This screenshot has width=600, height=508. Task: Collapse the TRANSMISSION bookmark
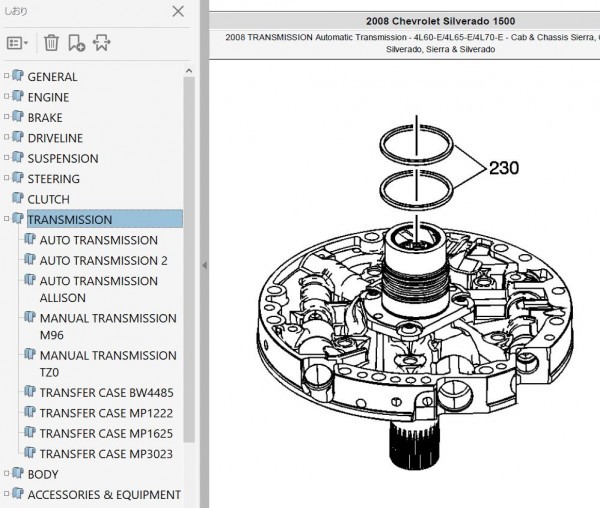click(x=7, y=218)
